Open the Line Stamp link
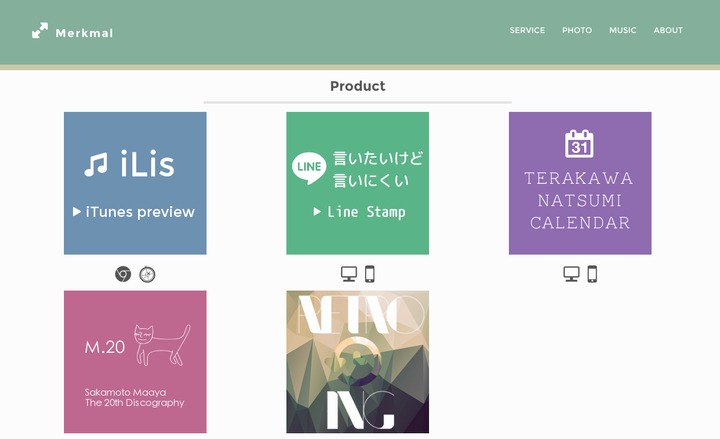Screen dimensions: 720x439 coord(358,212)
